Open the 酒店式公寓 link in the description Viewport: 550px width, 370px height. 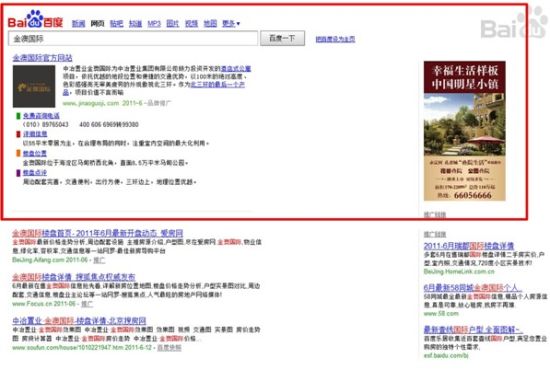235,68
